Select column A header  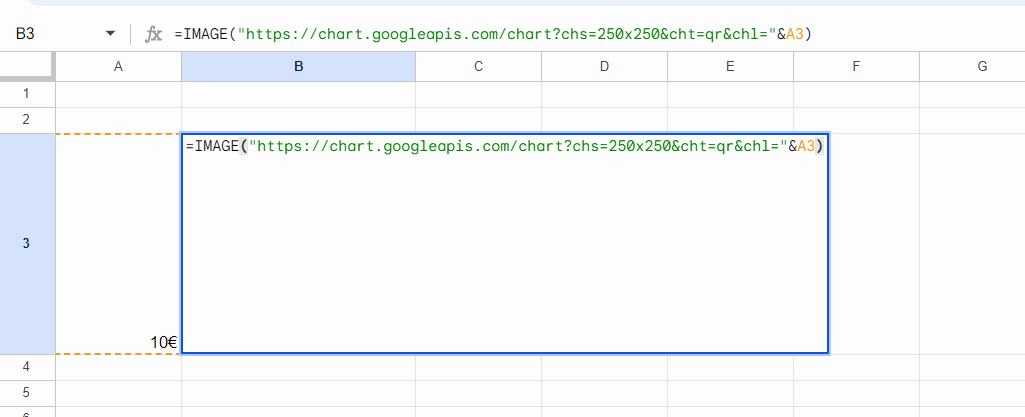point(118,67)
